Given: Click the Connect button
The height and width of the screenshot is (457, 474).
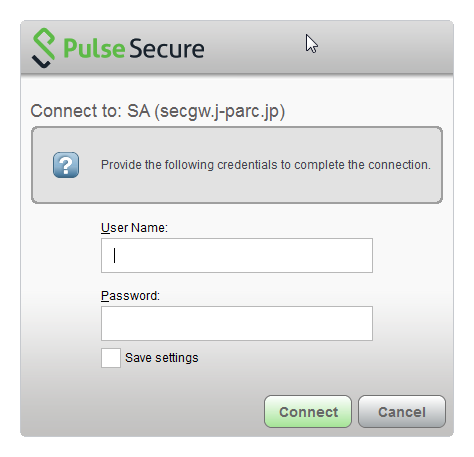Looking at the screenshot, I should (308, 412).
